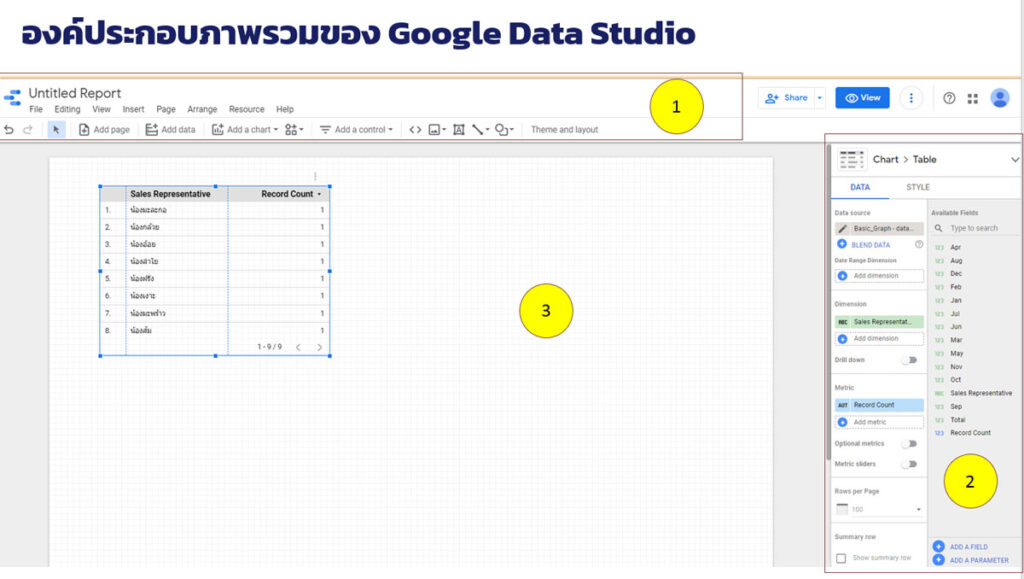
Task: Open the Arrange menu
Action: (x=202, y=109)
